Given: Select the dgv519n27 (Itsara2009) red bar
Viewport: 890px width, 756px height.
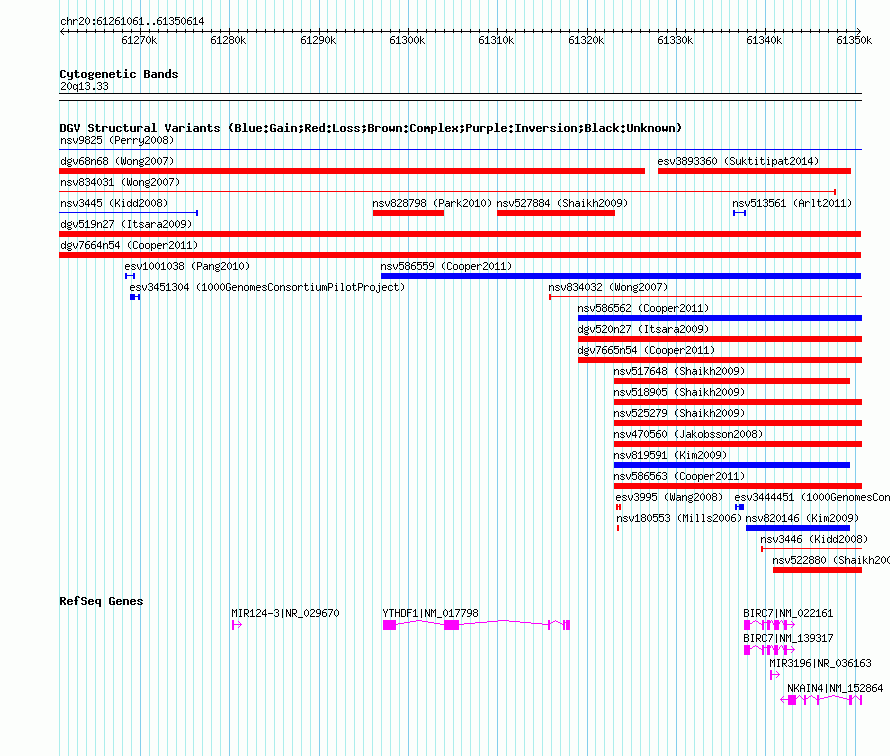Looking at the screenshot, I should coord(460,234).
